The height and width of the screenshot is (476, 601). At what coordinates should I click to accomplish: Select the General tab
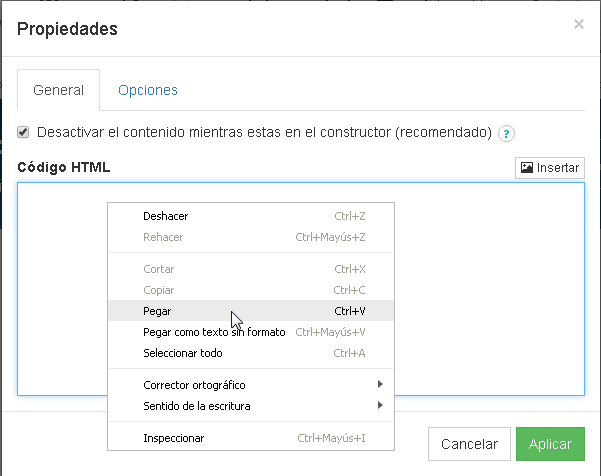[x=58, y=90]
